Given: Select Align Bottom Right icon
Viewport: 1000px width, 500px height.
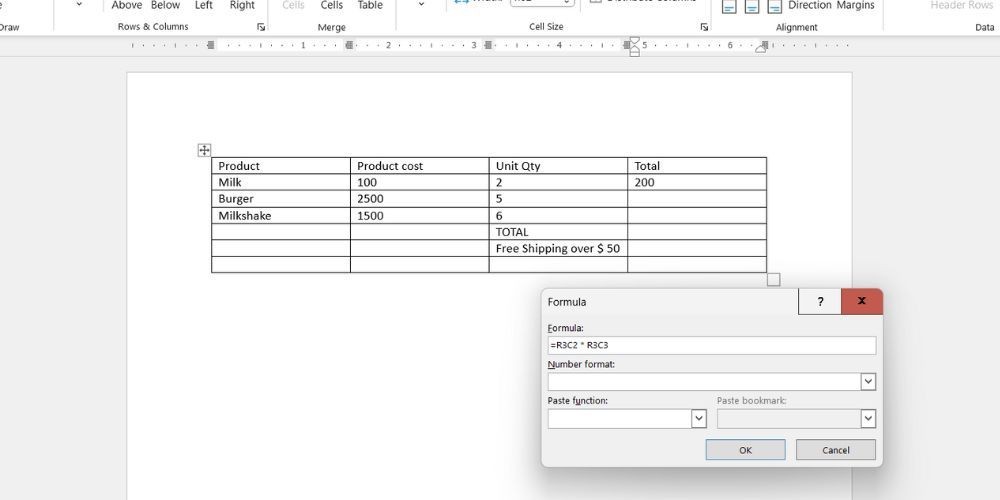Looking at the screenshot, I should click(x=774, y=6).
